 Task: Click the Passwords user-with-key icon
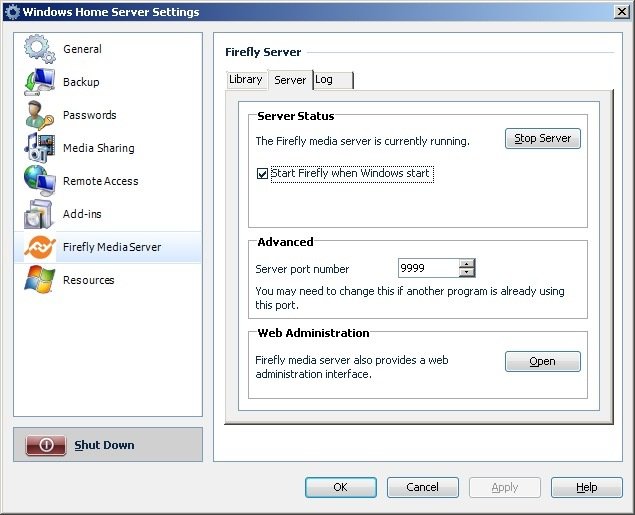(x=39, y=115)
